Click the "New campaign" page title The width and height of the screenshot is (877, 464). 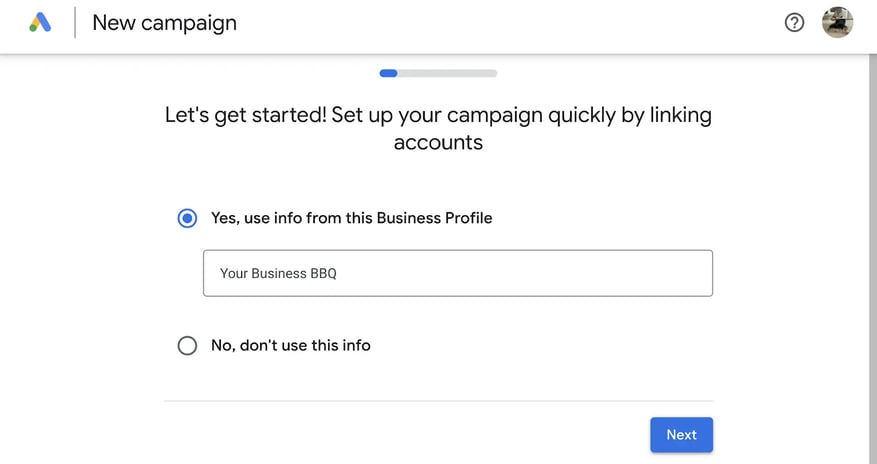coord(164,23)
